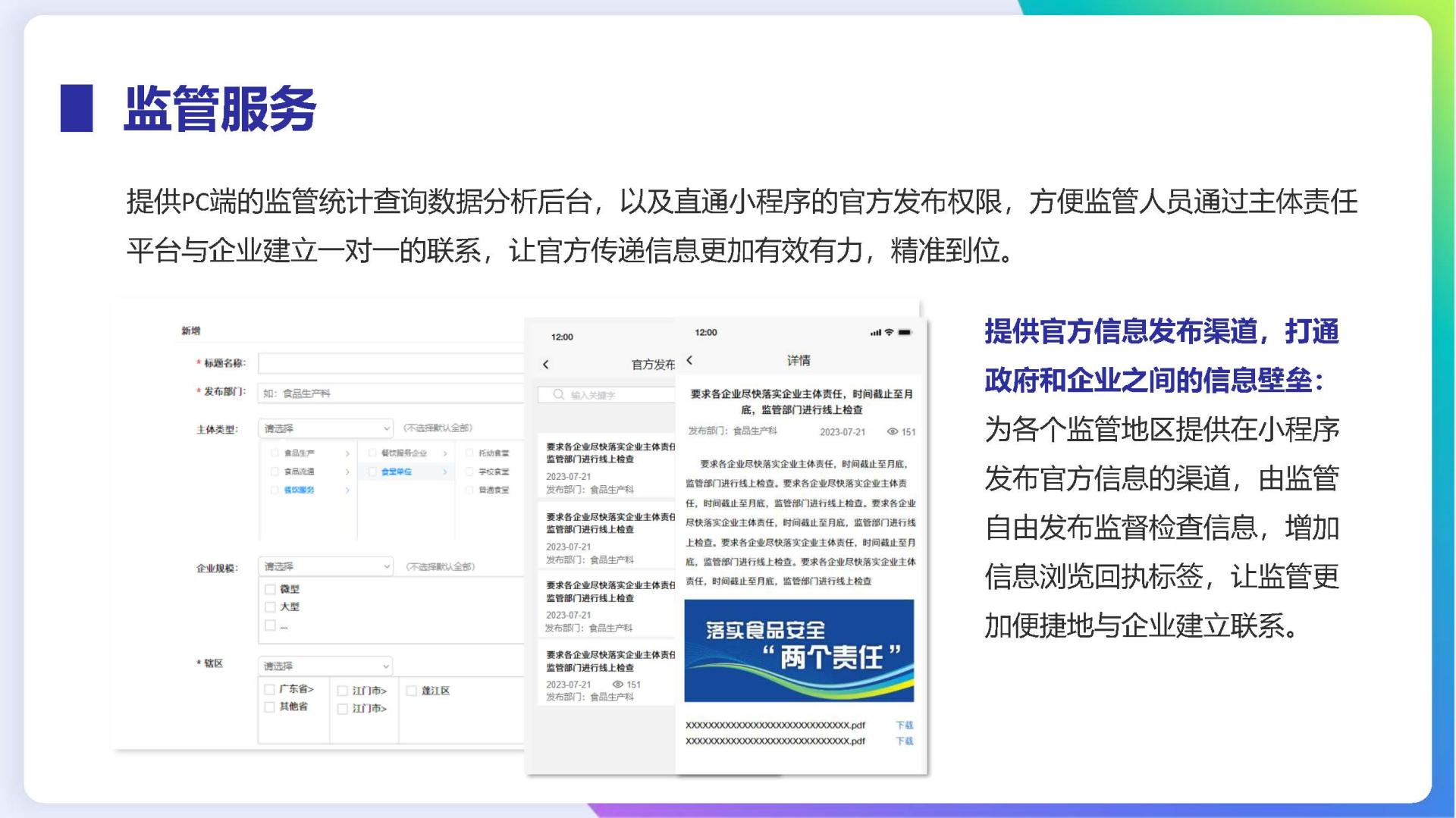Select 食堂单位 in the cascading submenu

click(x=396, y=472)
